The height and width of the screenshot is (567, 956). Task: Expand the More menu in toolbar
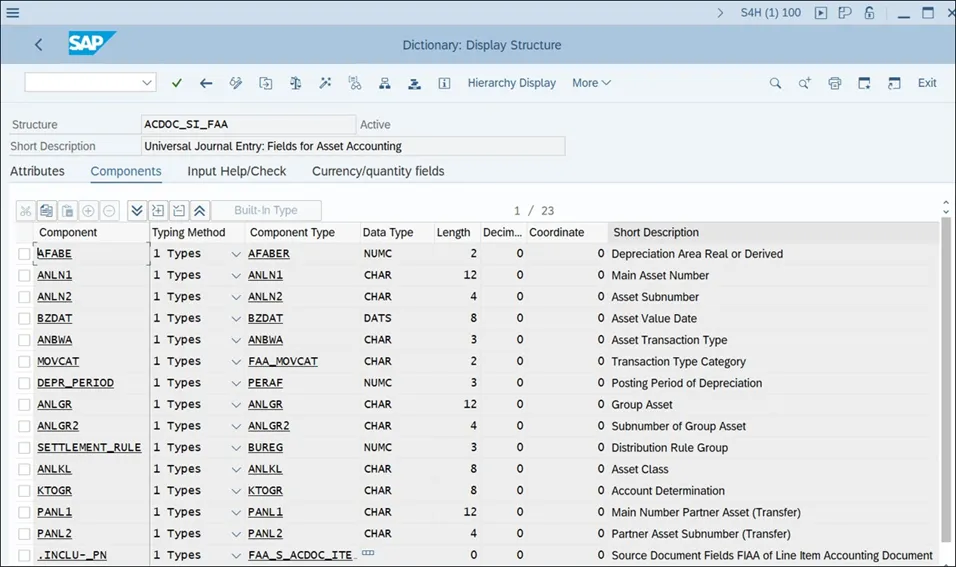tap(591, 83)
